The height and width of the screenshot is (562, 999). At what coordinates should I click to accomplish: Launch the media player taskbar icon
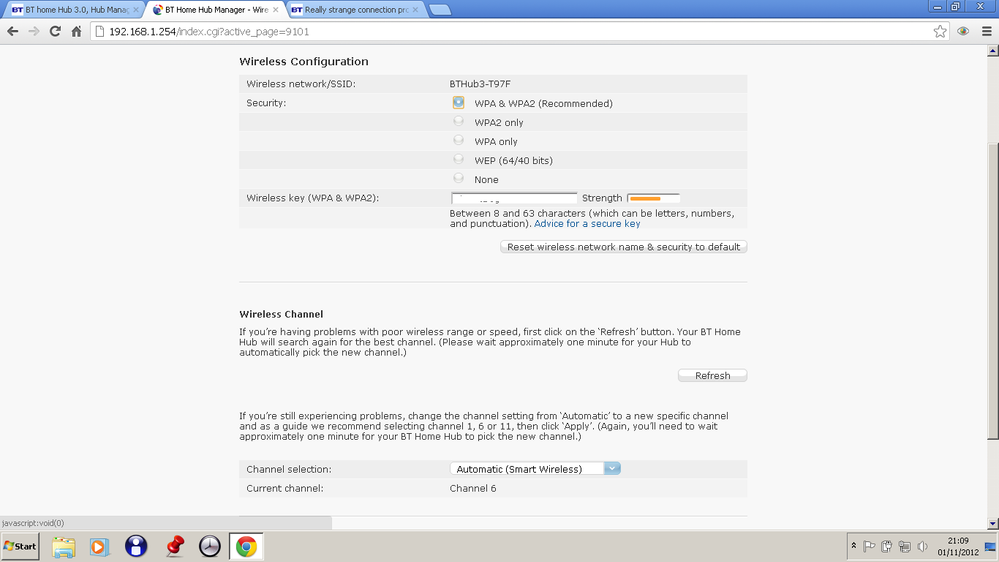[99, 547]
